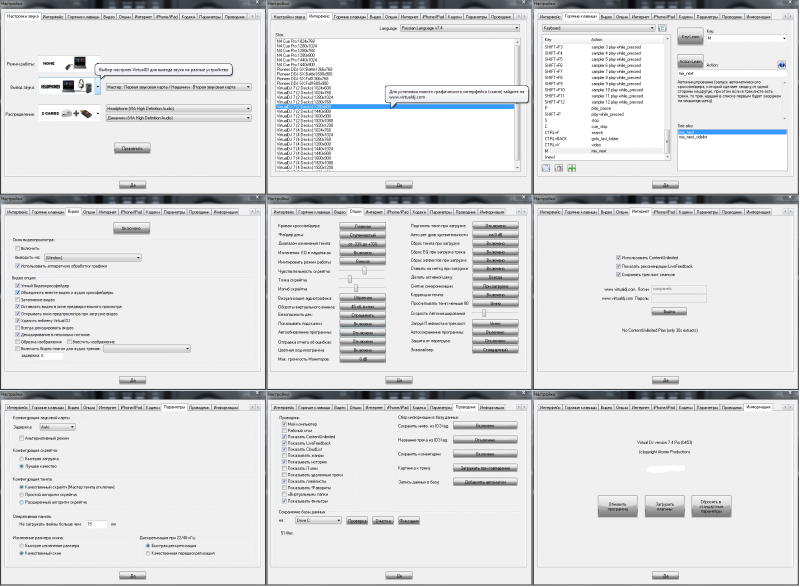800x587 pixels.
Task: Switch to 'Интерфейс' tab in the Internet window
Action: tap(550, 212)
